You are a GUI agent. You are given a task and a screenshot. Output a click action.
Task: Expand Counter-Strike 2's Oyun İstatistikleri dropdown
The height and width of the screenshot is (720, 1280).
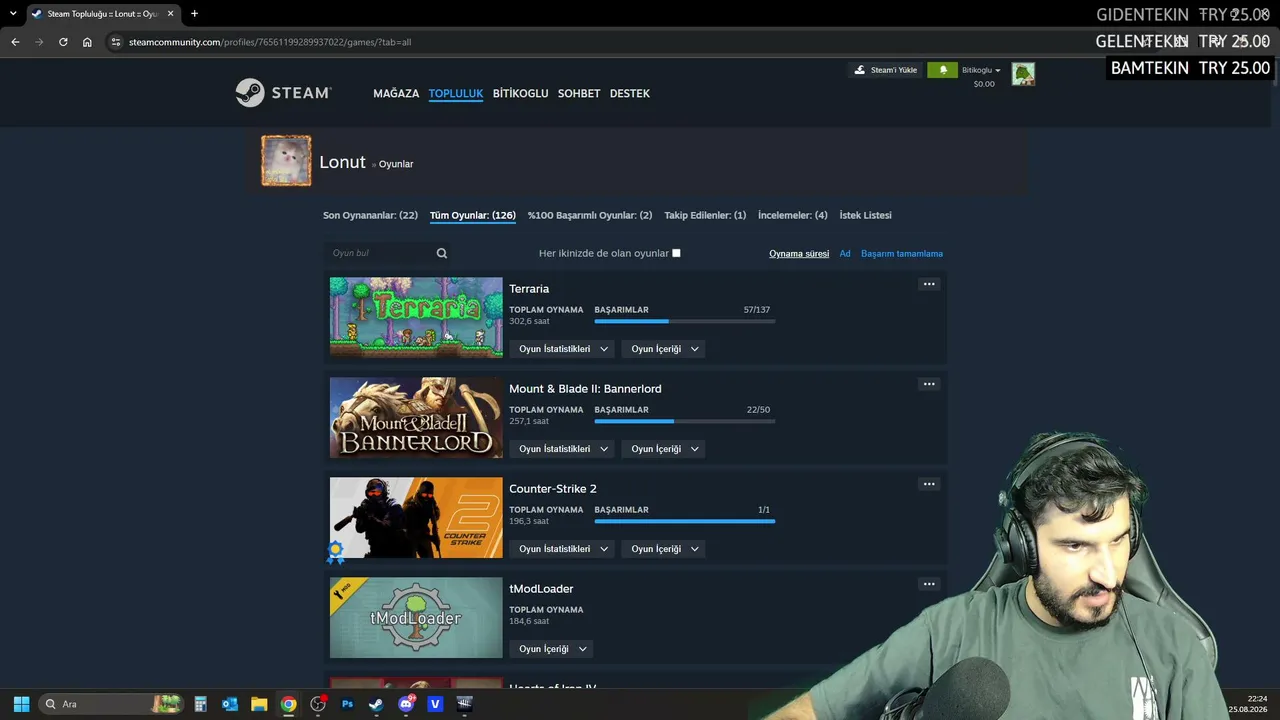[x=564, y=549]
